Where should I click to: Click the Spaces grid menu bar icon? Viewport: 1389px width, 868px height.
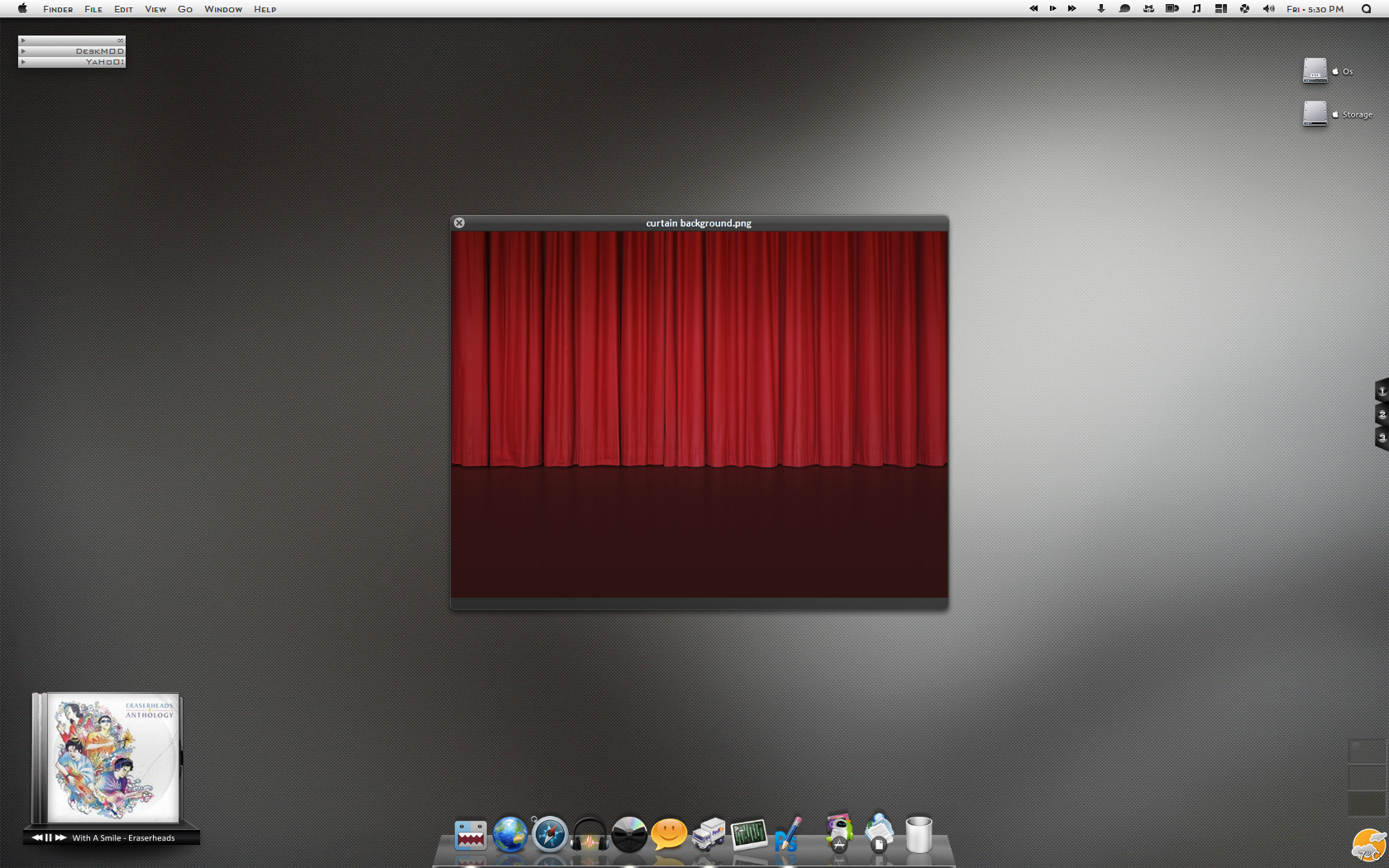pos(1220,8)
